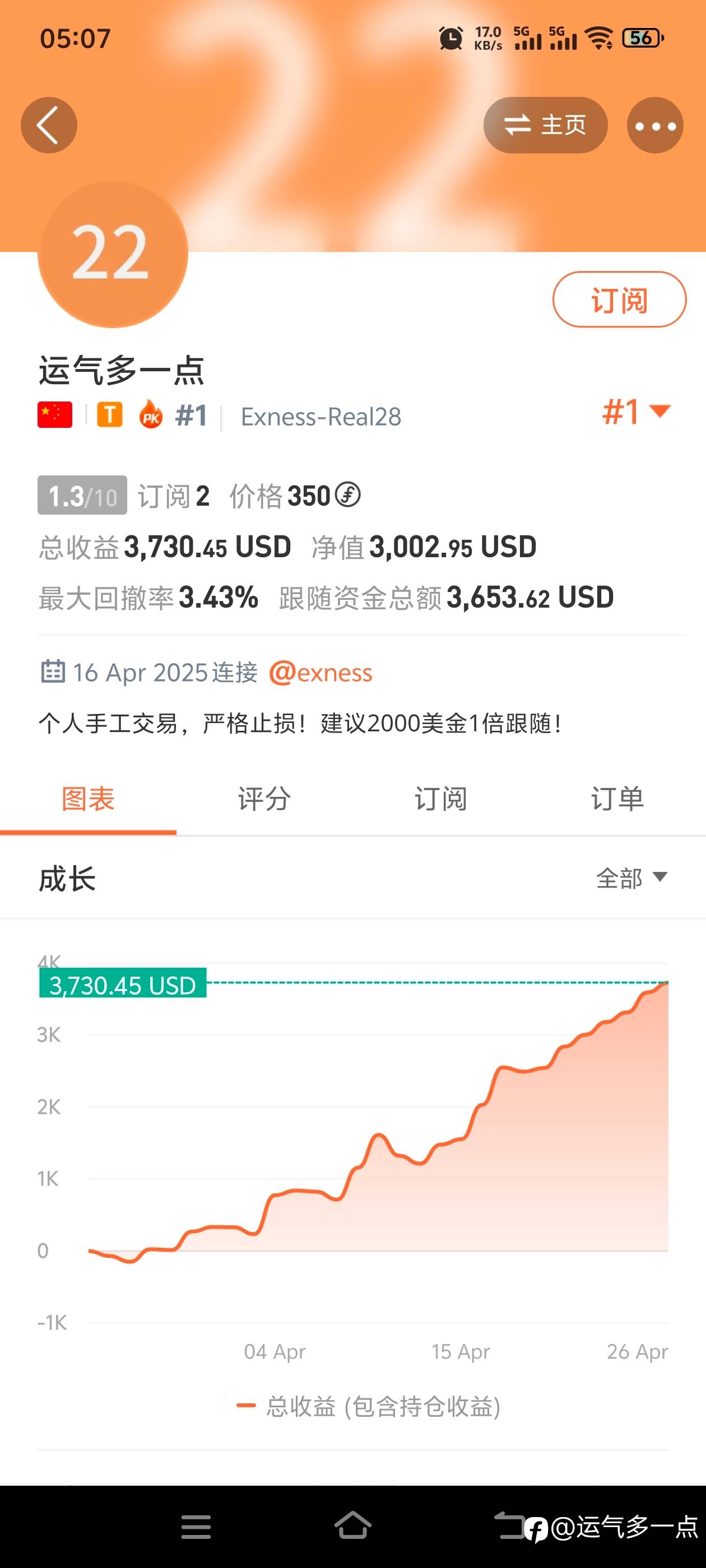
Task: Open the 订阅 tab in tab bar
Action: tap(440, 799)
